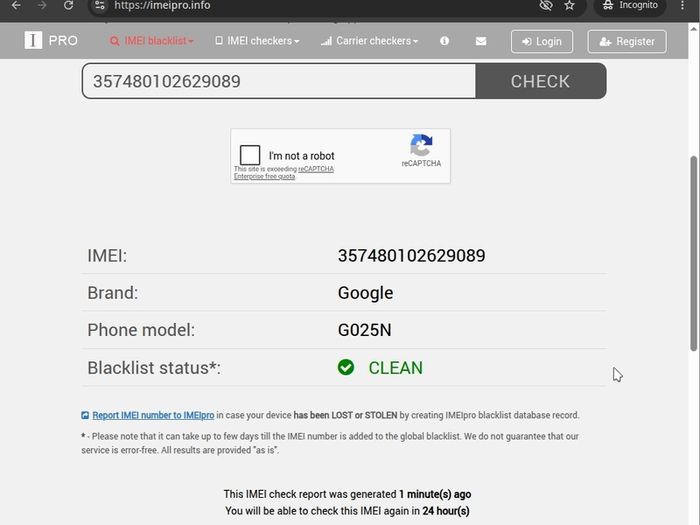Click the IMEI label in results
The width and height of the screenshot is (700, 525).
[x=107, y=256]
